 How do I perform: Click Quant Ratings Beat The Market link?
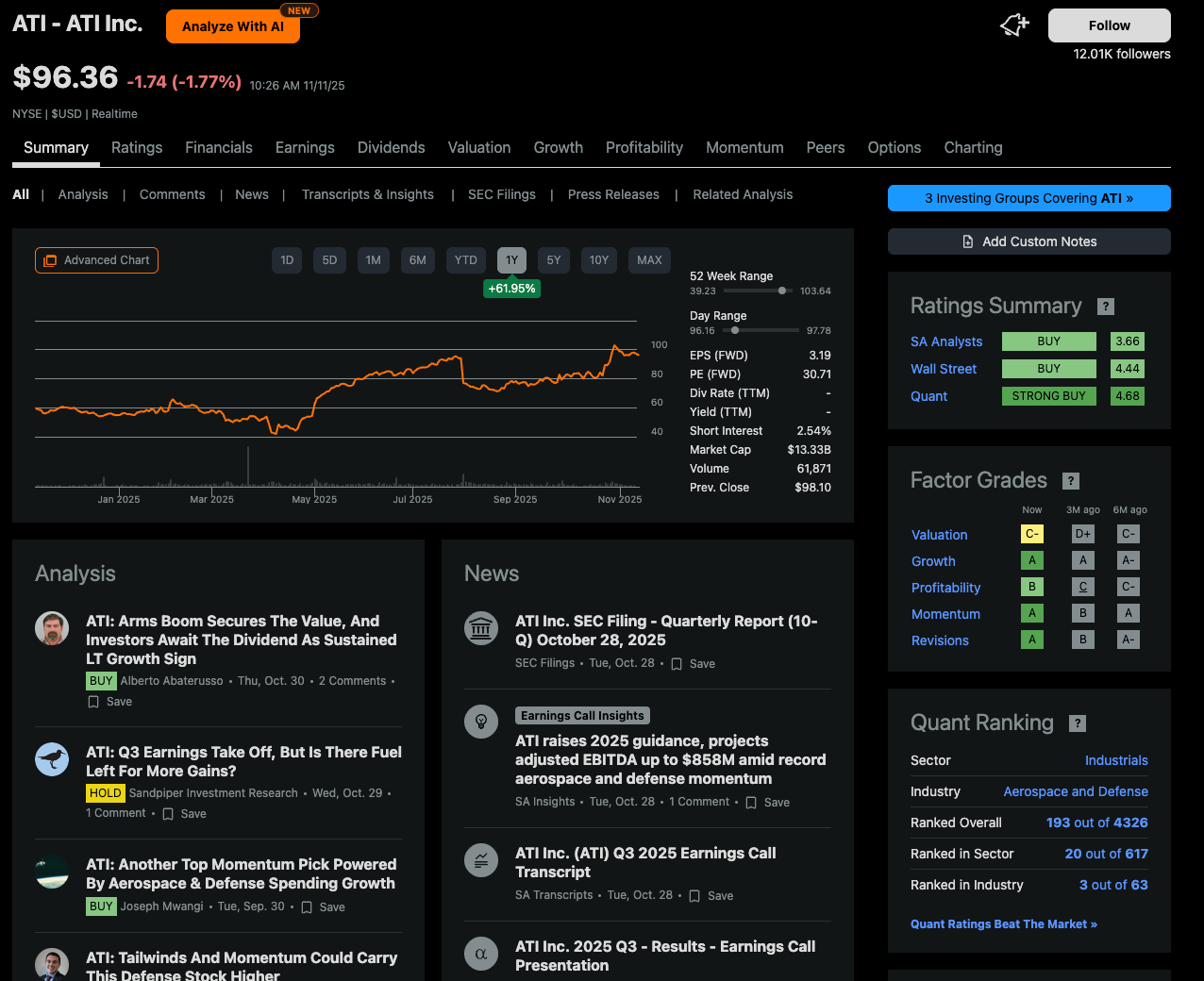[x=1004, y=924]
